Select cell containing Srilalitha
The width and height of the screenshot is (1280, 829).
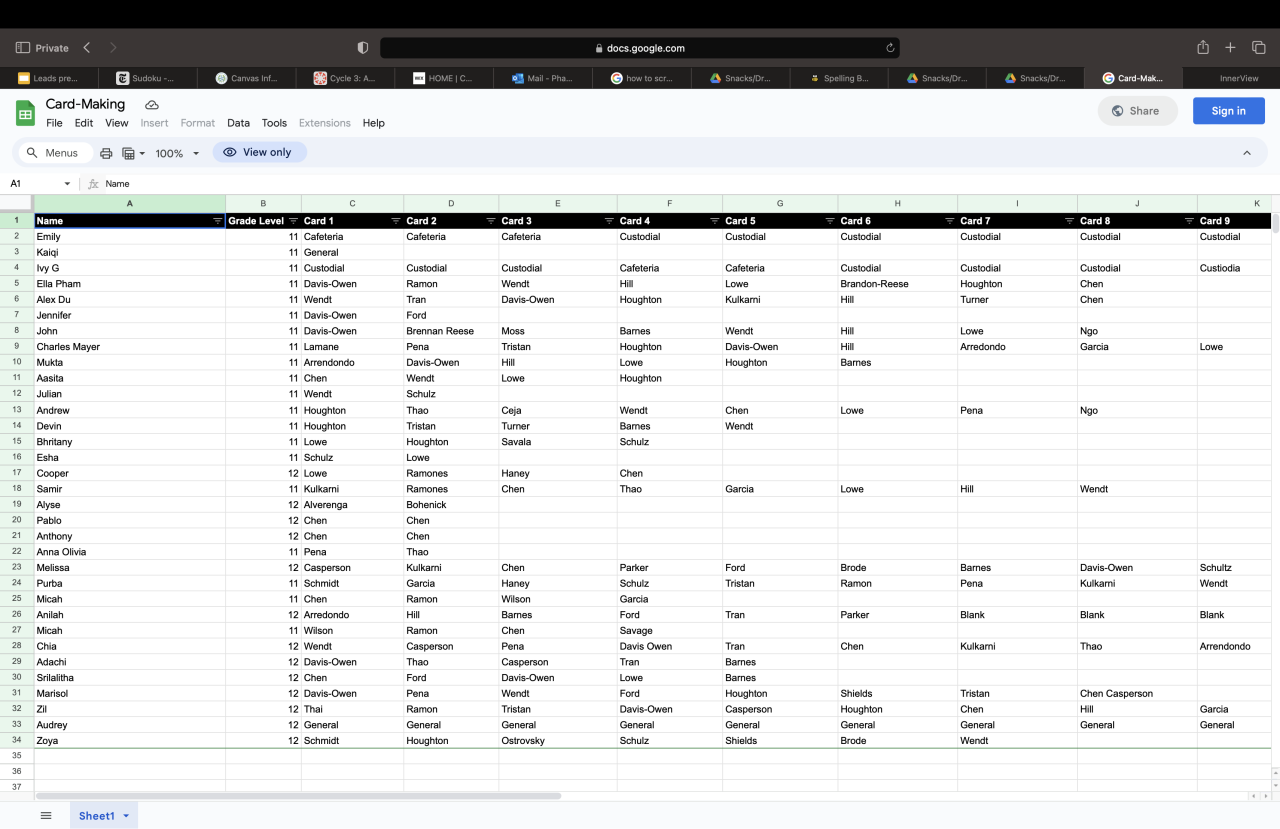click(x=130, y=678)
